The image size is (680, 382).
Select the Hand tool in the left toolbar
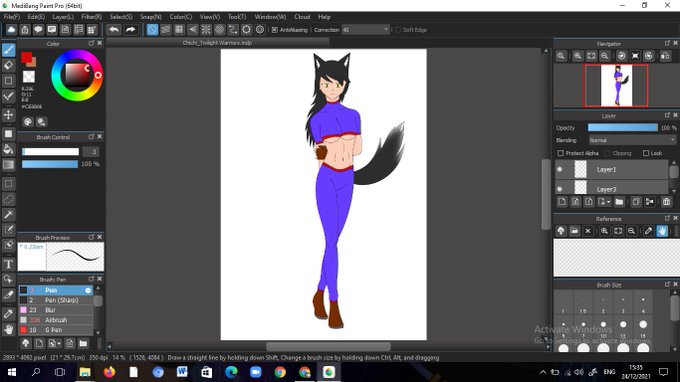tap(9, 330)
